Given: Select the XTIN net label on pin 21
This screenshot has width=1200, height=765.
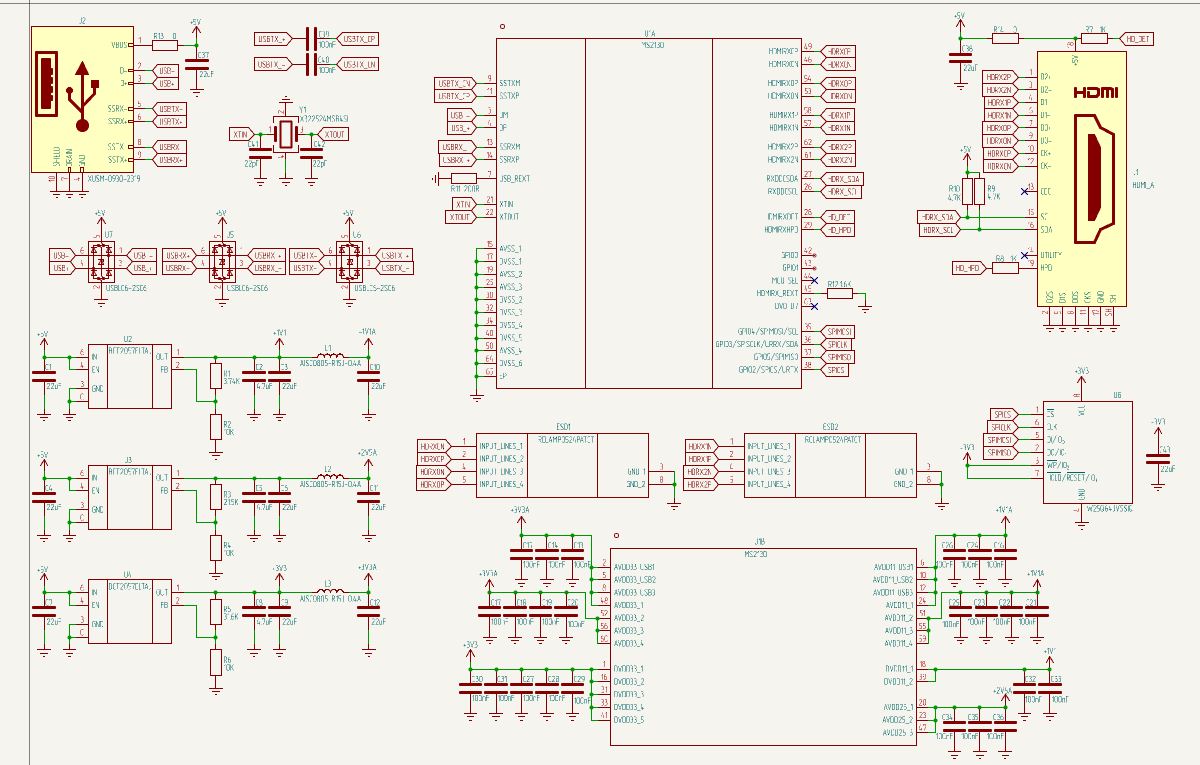Looking at the screenshot, I should point(461,203).
